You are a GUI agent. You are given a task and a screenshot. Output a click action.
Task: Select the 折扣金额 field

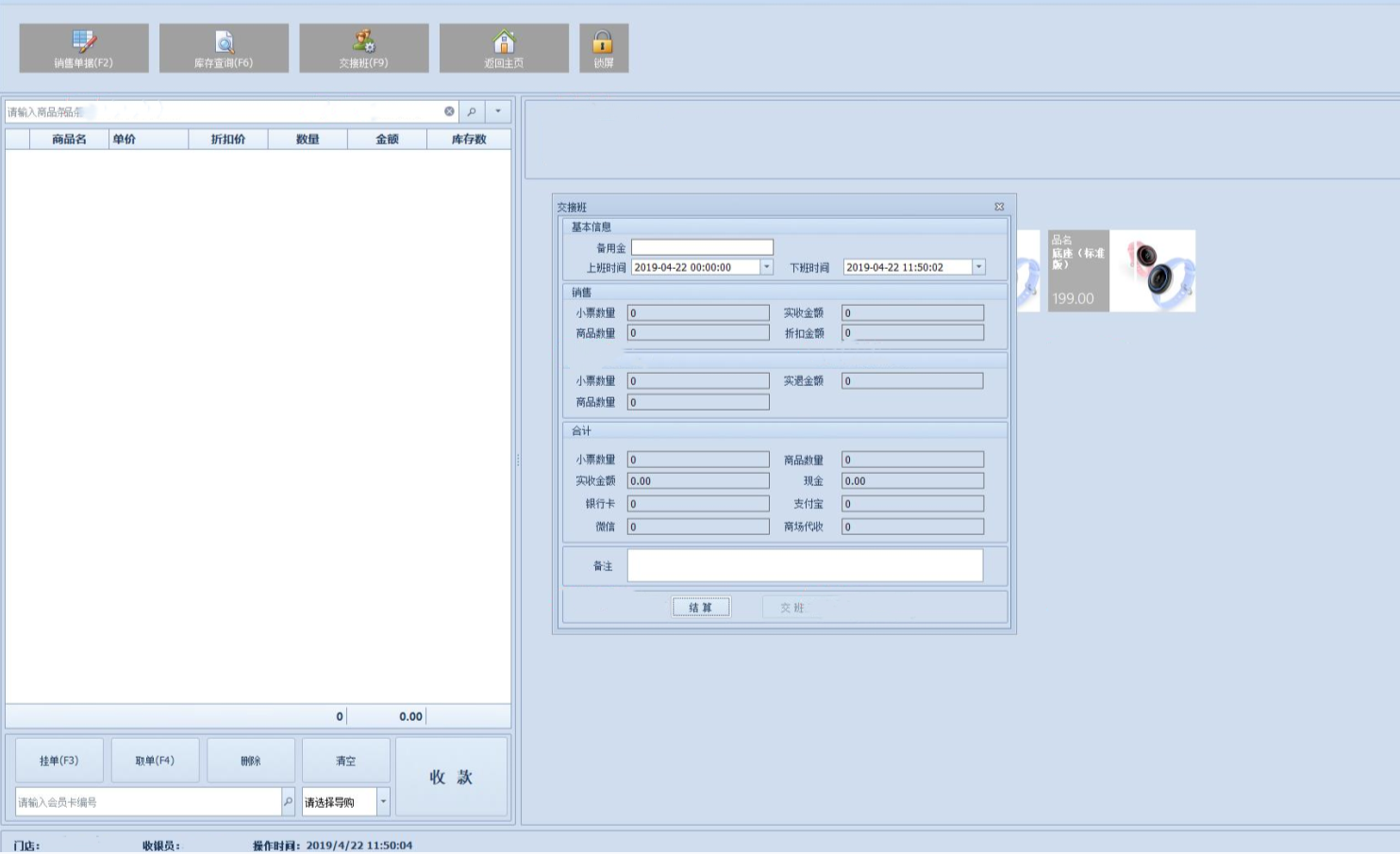click(x=912, y=333)
